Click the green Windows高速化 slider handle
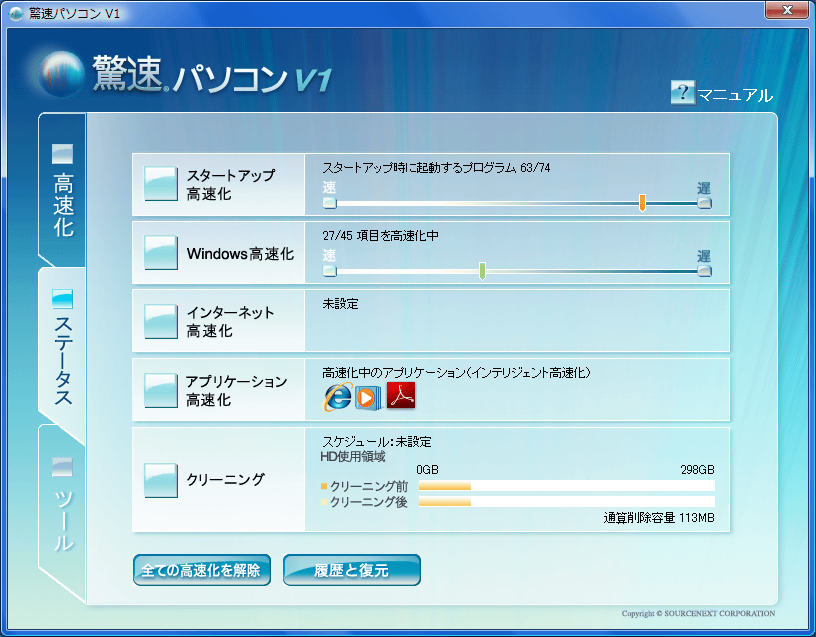The image size is (816, 637). [482, 271]
